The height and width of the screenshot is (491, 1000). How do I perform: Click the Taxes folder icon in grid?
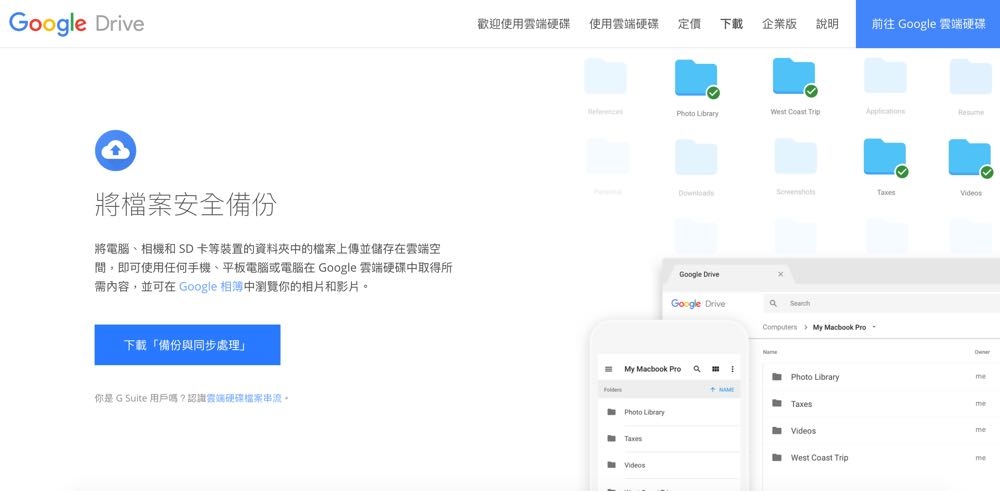885,158
